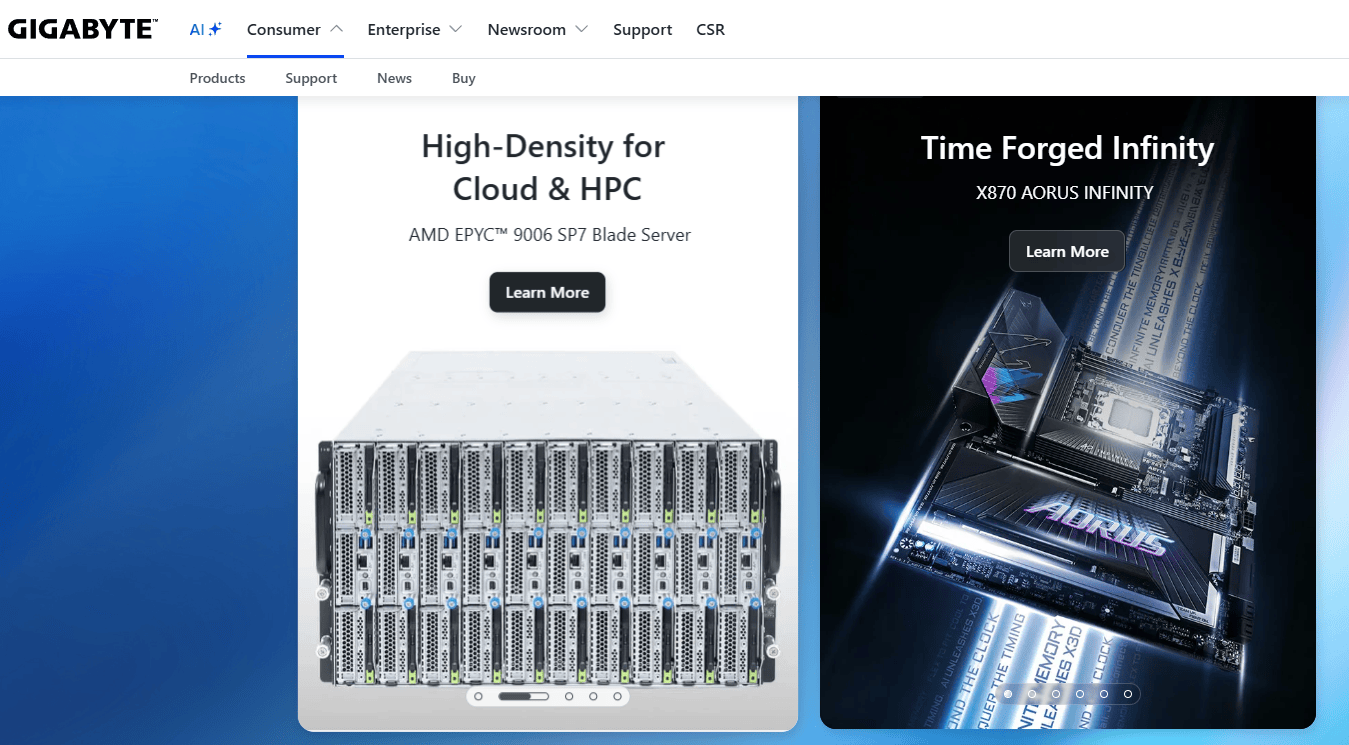Click Learn More on the Time Forged Infinity card
The width and height of the screenshot is (1349, 745).
(1067, 251)
